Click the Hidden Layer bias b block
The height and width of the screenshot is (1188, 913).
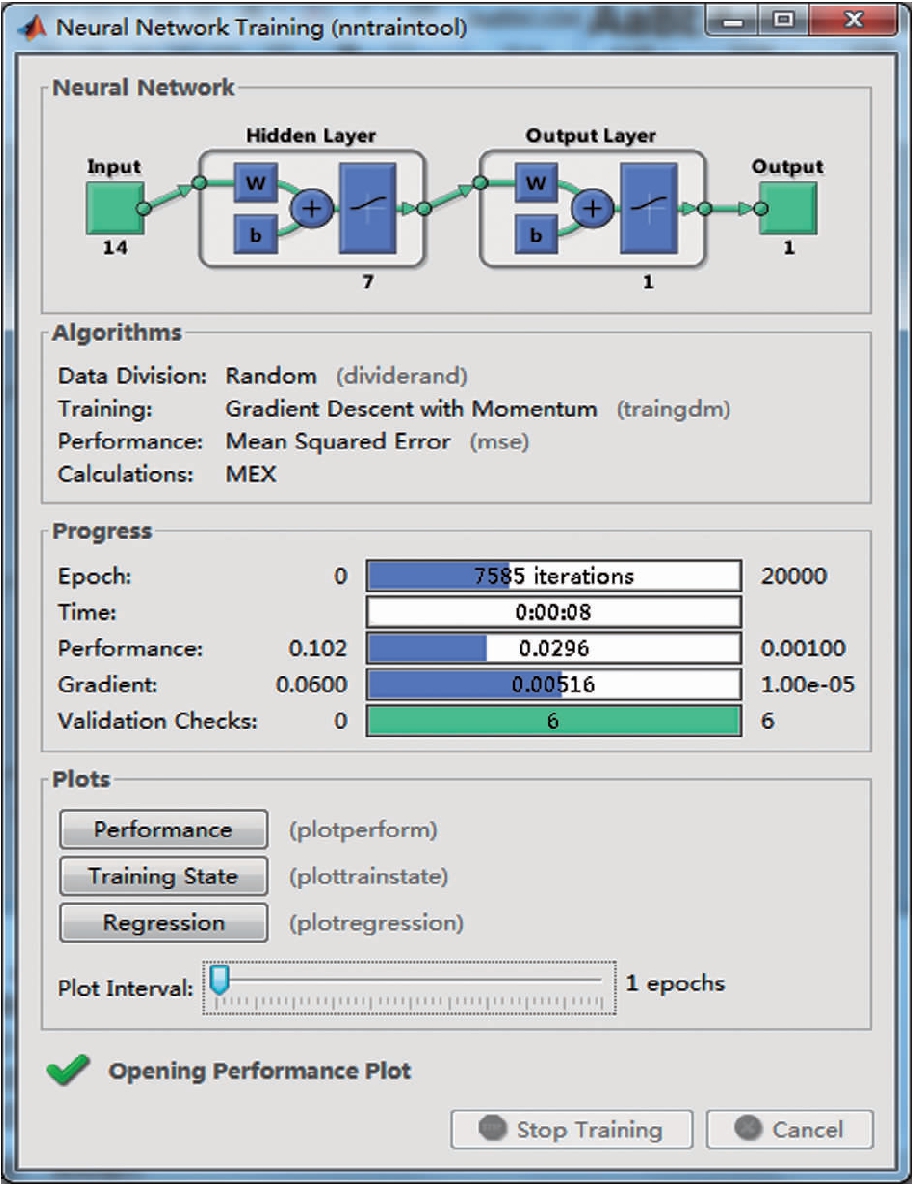256,236
